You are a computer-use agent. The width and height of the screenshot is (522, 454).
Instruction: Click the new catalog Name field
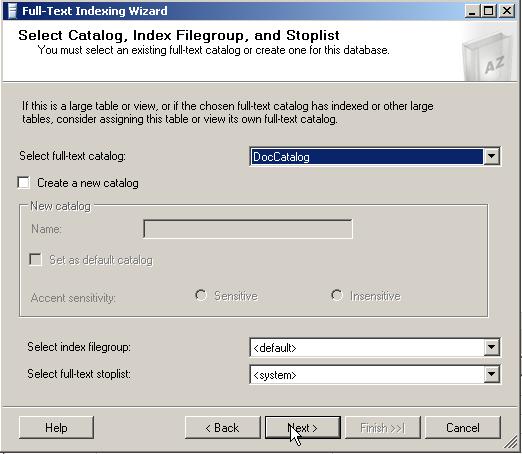pyautogui.click(x=248, y=229)
